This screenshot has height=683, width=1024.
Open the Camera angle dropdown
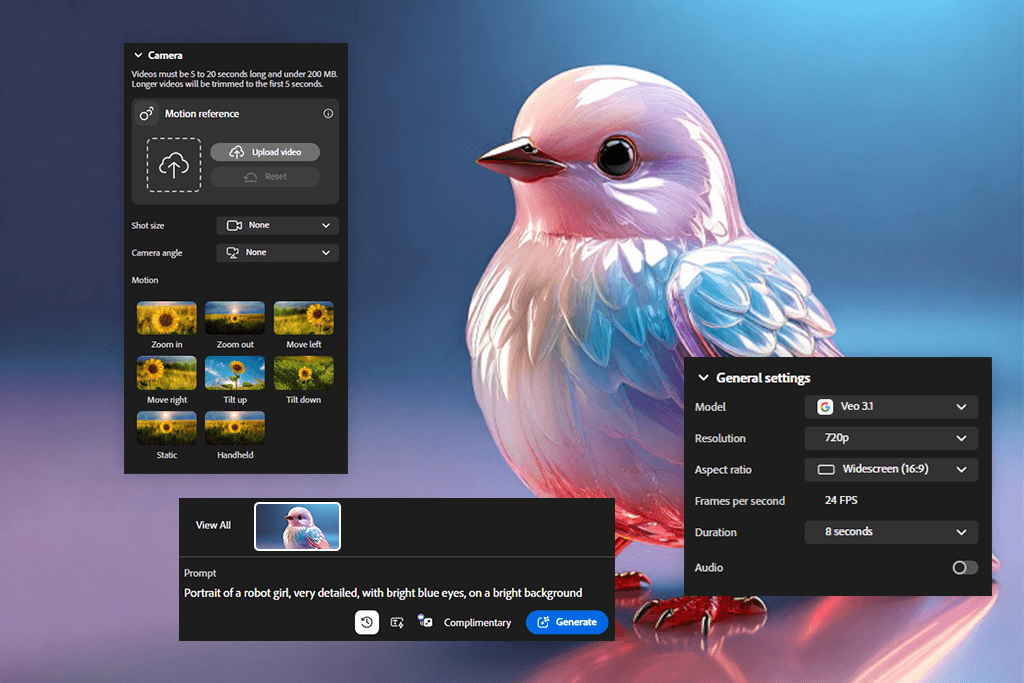click(278, 253)
